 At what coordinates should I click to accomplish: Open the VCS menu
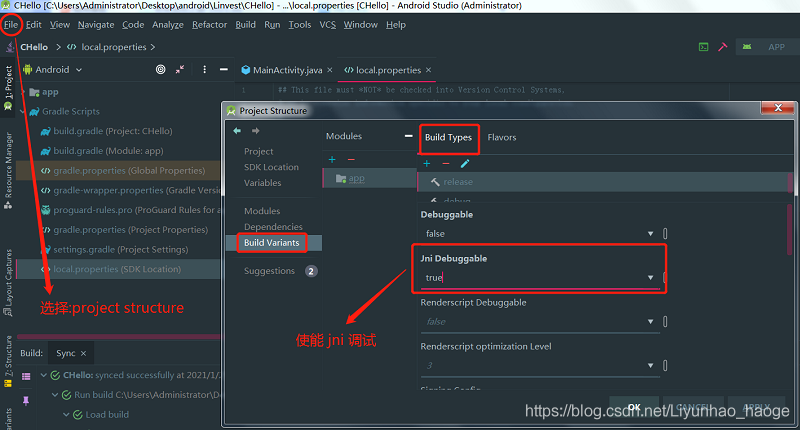328,24
